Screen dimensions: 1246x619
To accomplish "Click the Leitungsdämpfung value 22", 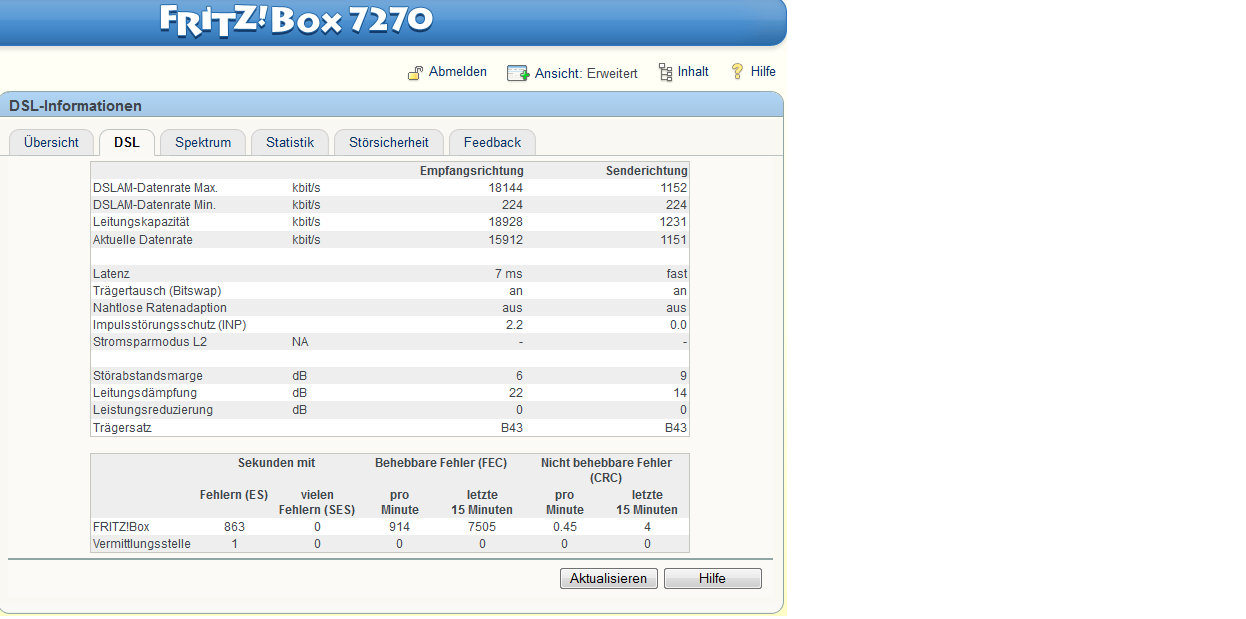I will click(x=516, y=393).
